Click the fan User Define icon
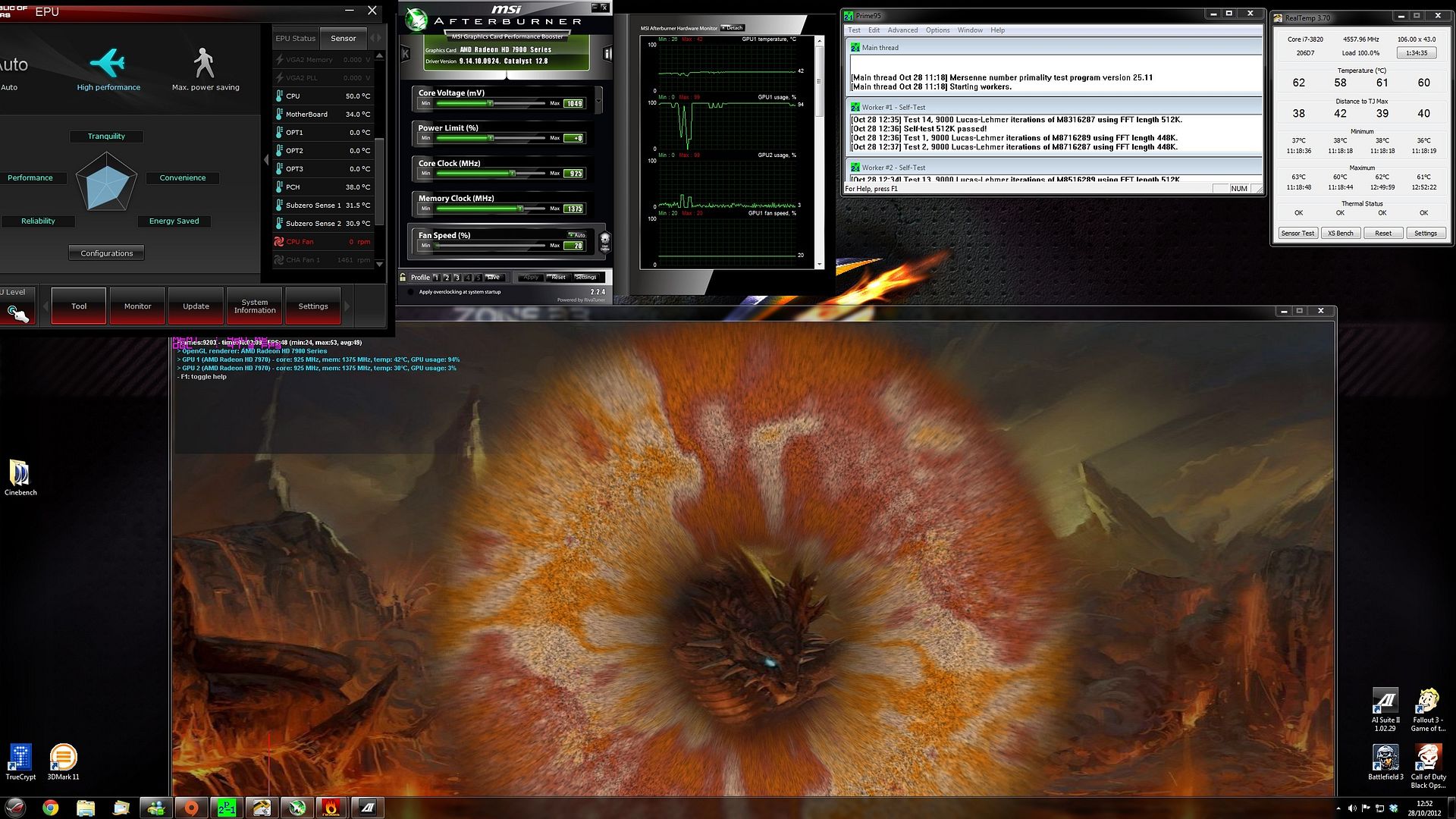 pos(604,241)
